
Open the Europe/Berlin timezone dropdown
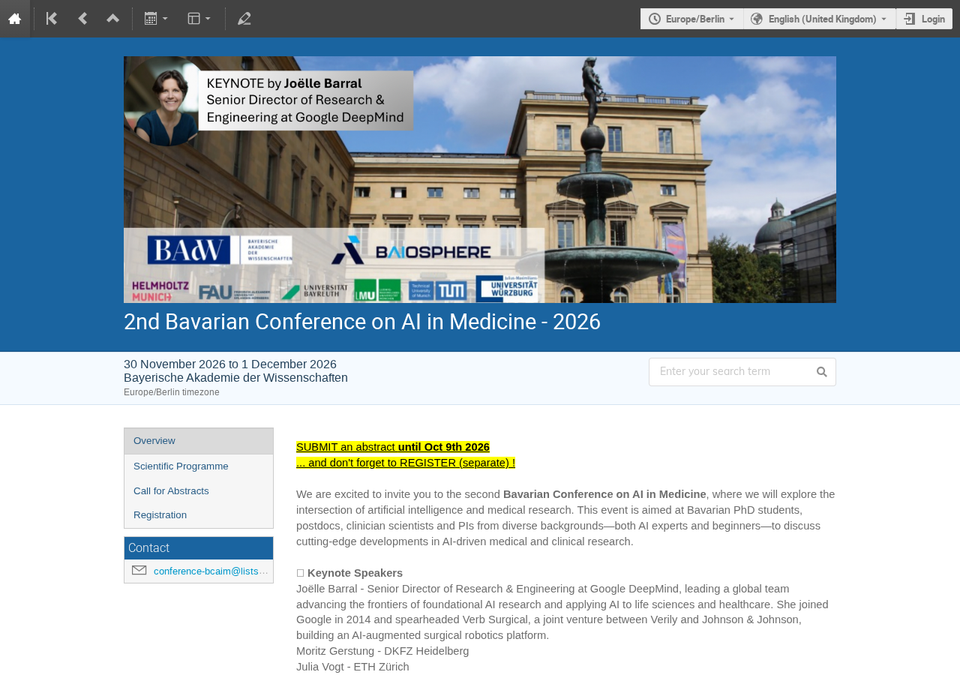pyautogui.click(x=692, y=19)
